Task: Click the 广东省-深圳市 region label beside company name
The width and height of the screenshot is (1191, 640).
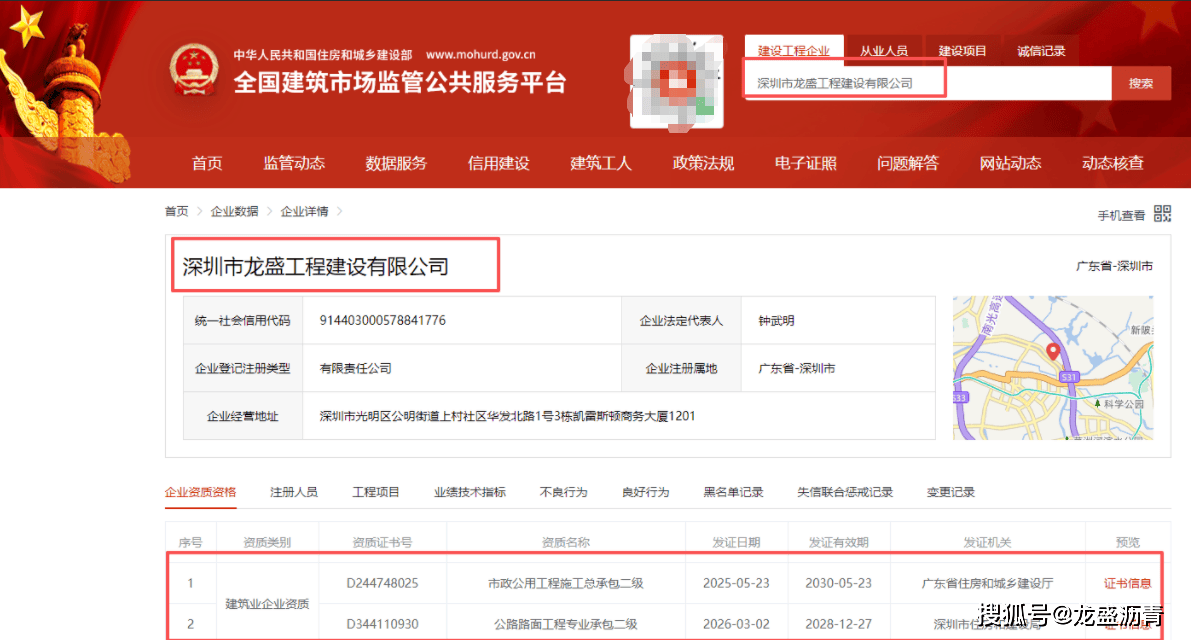Action: 1114,266
